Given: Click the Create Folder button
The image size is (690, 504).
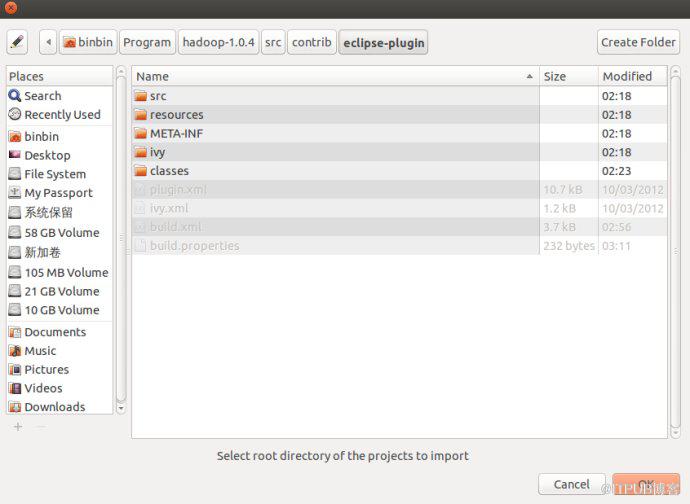Looking at the screenshot, I should point(638,42).
